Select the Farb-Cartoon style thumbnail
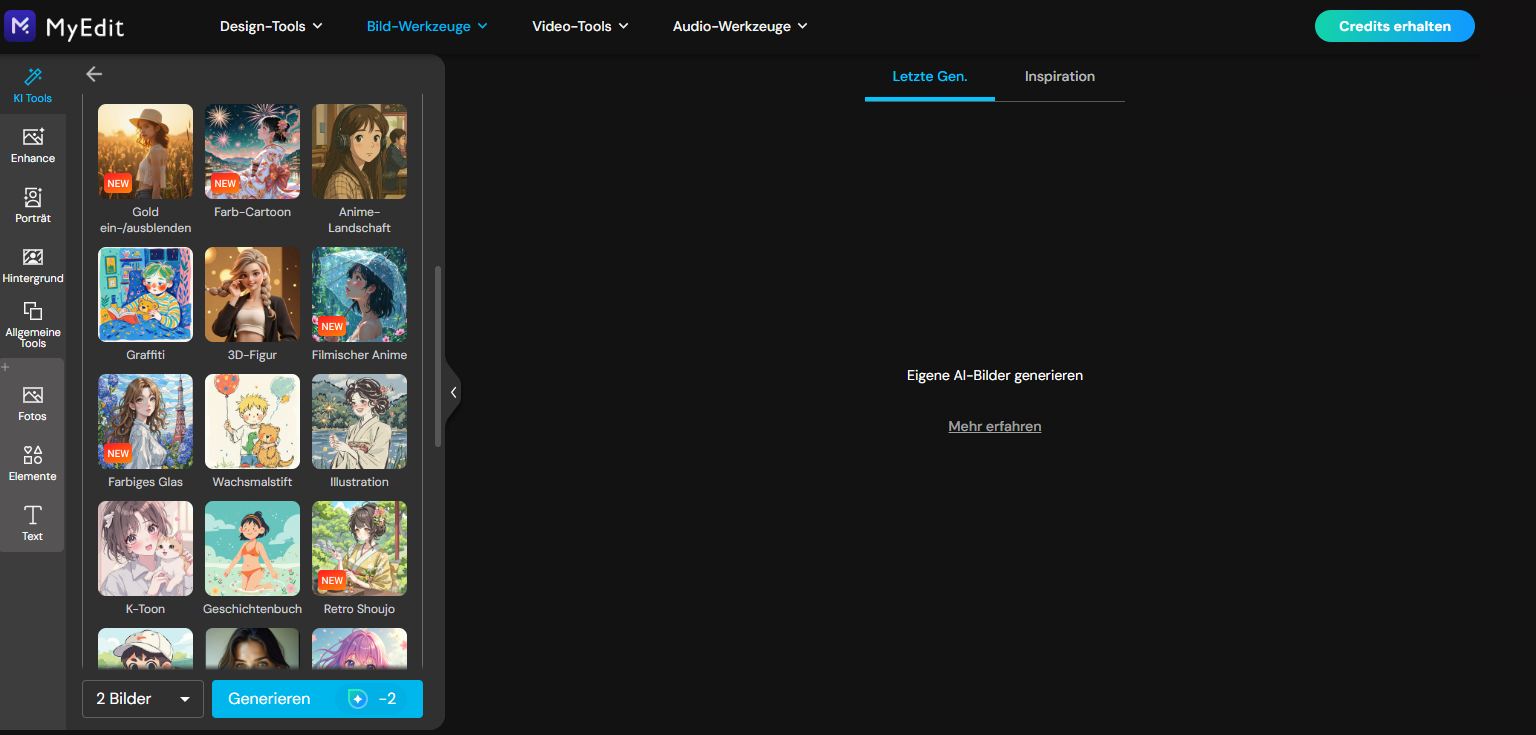 (x=252, y=152)
